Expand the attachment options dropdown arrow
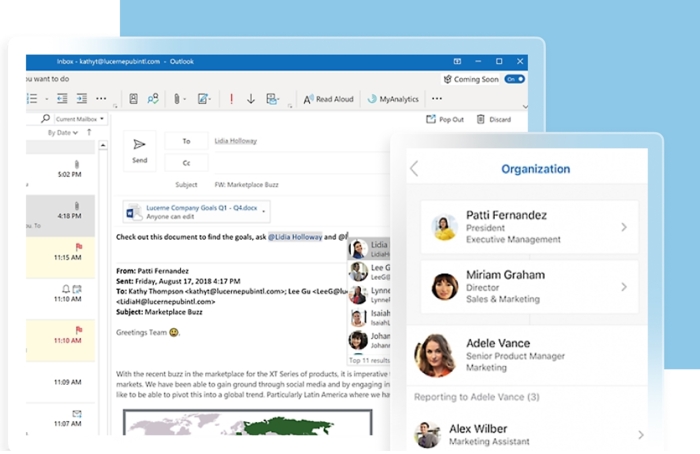Screen dimensions: 700x454 click(264, 212)
